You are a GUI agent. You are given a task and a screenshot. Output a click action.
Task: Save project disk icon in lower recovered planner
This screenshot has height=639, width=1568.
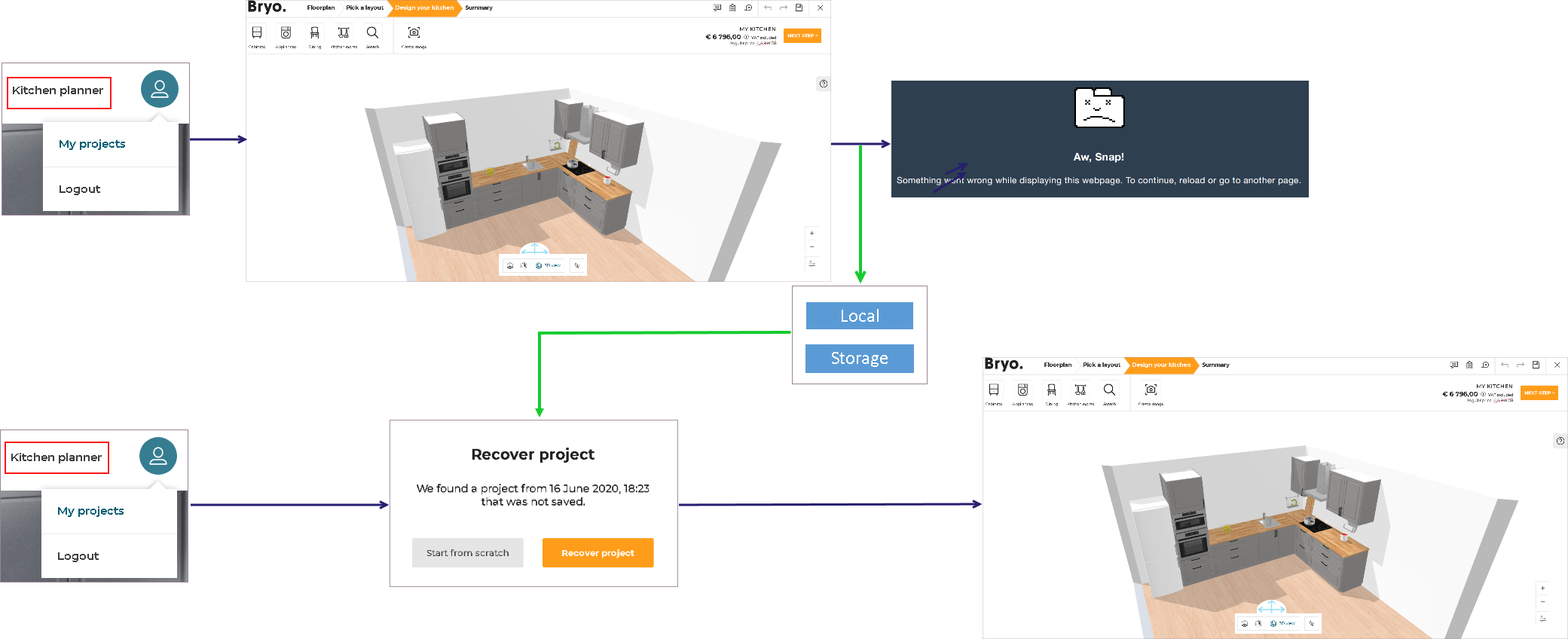(x=1536, y=365)
